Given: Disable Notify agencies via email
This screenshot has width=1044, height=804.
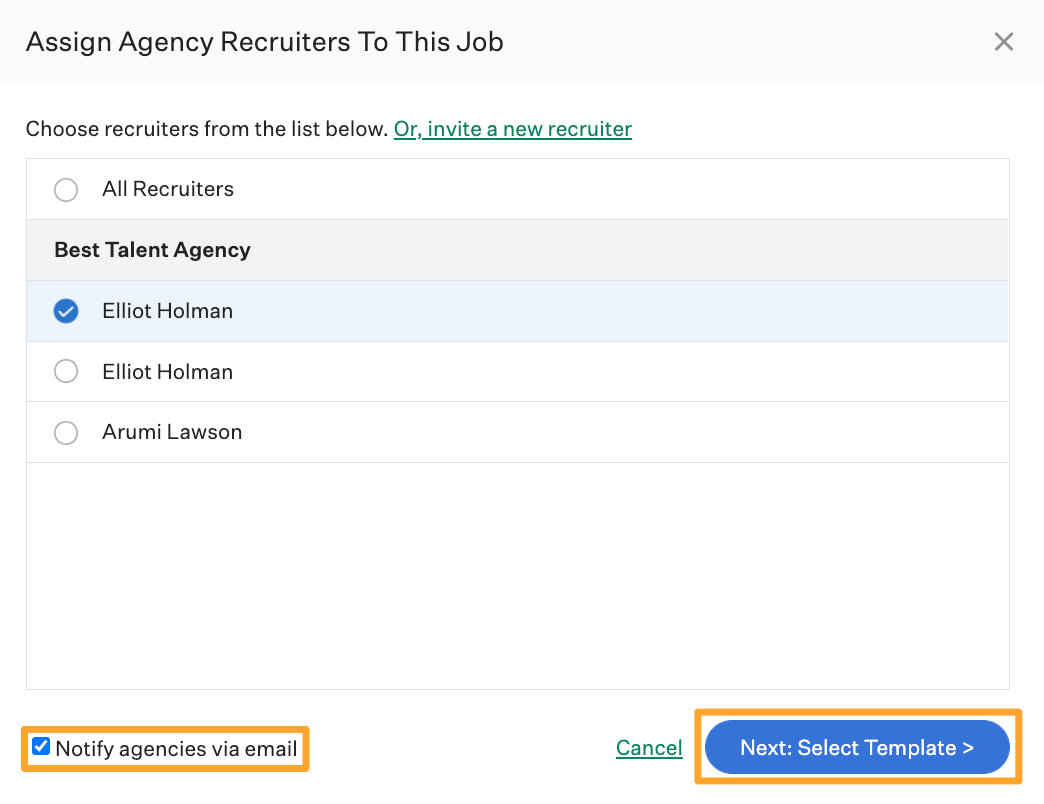Looking at the screenshot, I should pyautogui.click(x=40, y=746).
